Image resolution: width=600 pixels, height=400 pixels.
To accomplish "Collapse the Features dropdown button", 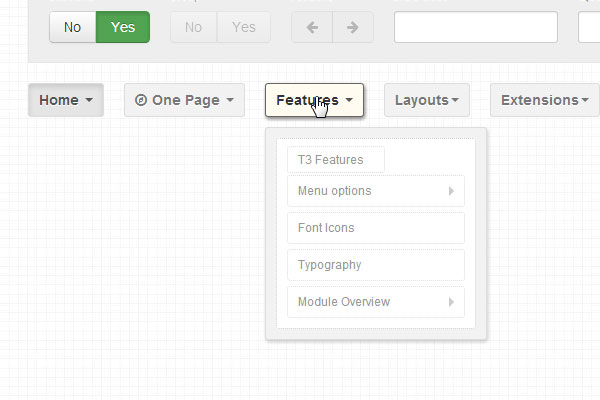I will (314, 100).
